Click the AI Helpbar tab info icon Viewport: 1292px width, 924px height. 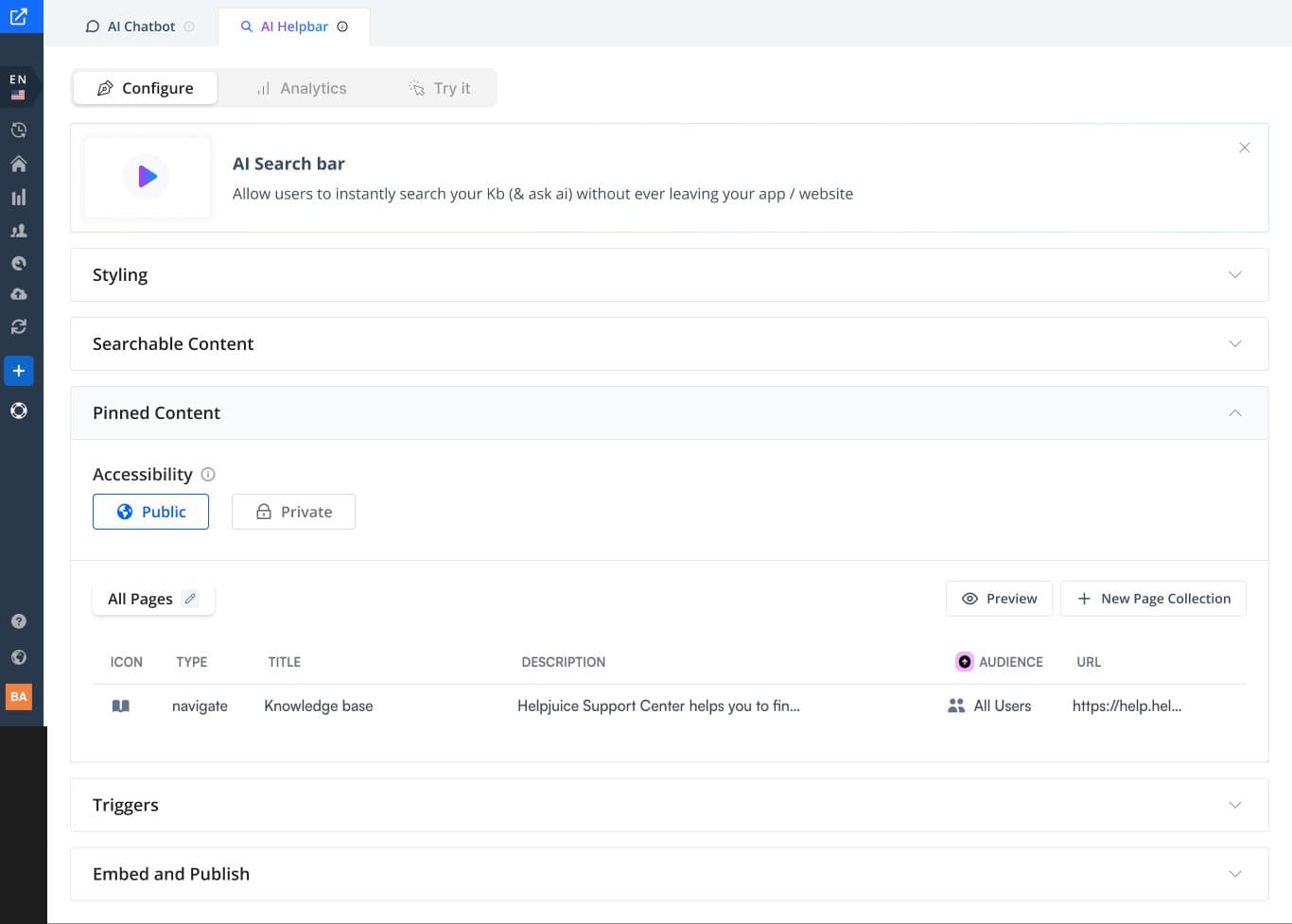(x=342, y=26)
